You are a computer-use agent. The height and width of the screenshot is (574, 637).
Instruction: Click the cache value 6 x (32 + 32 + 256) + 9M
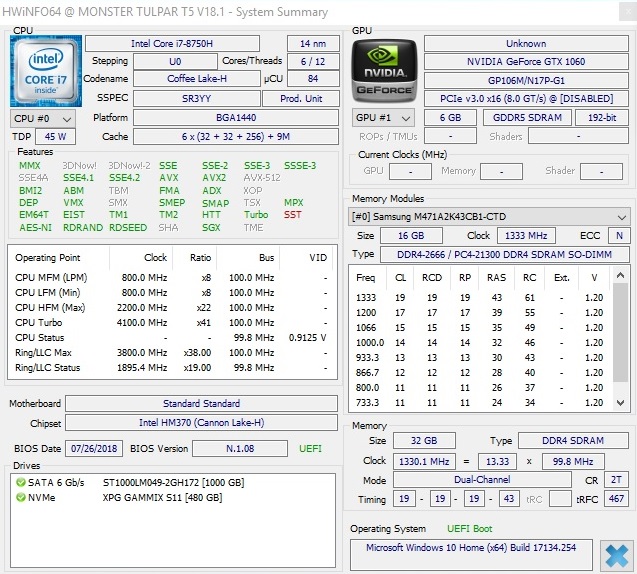click(236, 136)
